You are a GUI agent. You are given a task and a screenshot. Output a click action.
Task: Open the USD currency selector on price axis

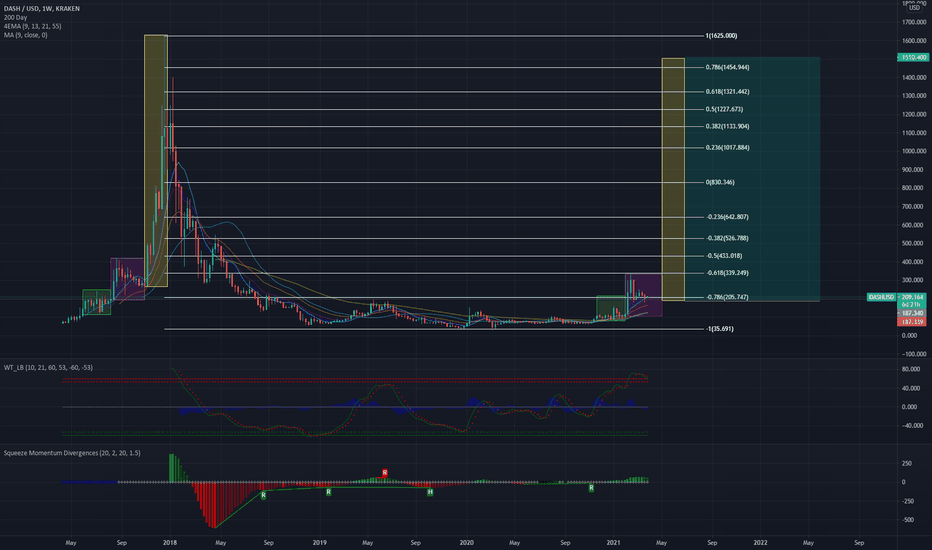point(914,7)
